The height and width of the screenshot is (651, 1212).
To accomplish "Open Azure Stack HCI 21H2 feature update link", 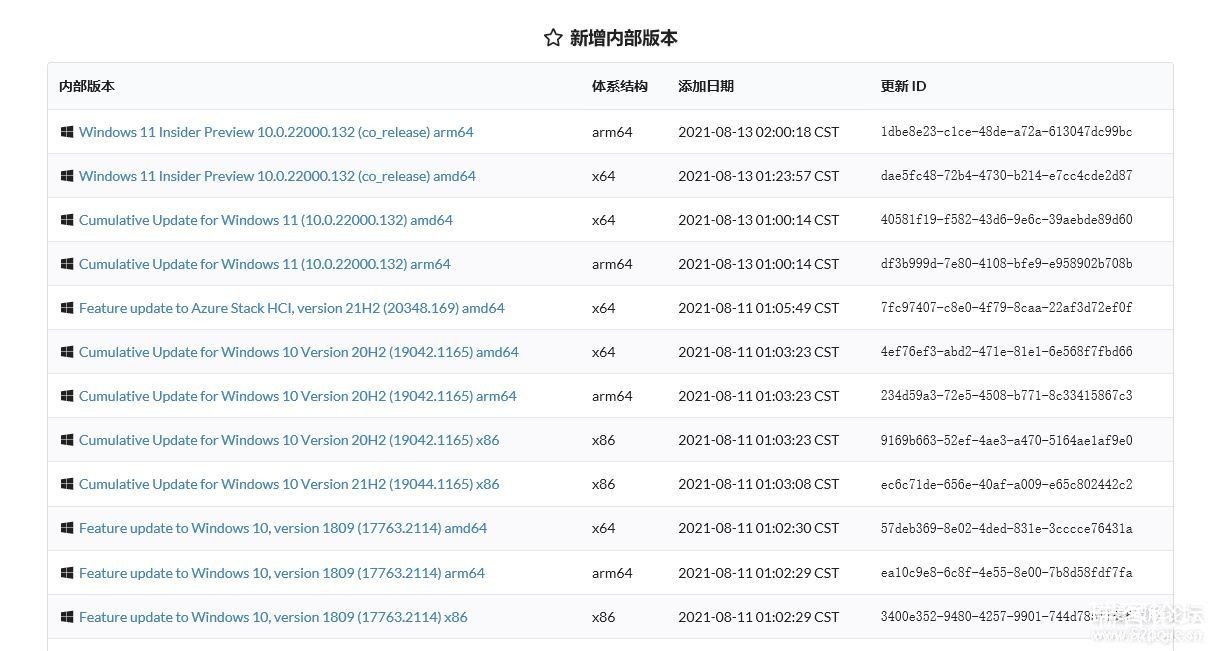I will coord(292,308).
